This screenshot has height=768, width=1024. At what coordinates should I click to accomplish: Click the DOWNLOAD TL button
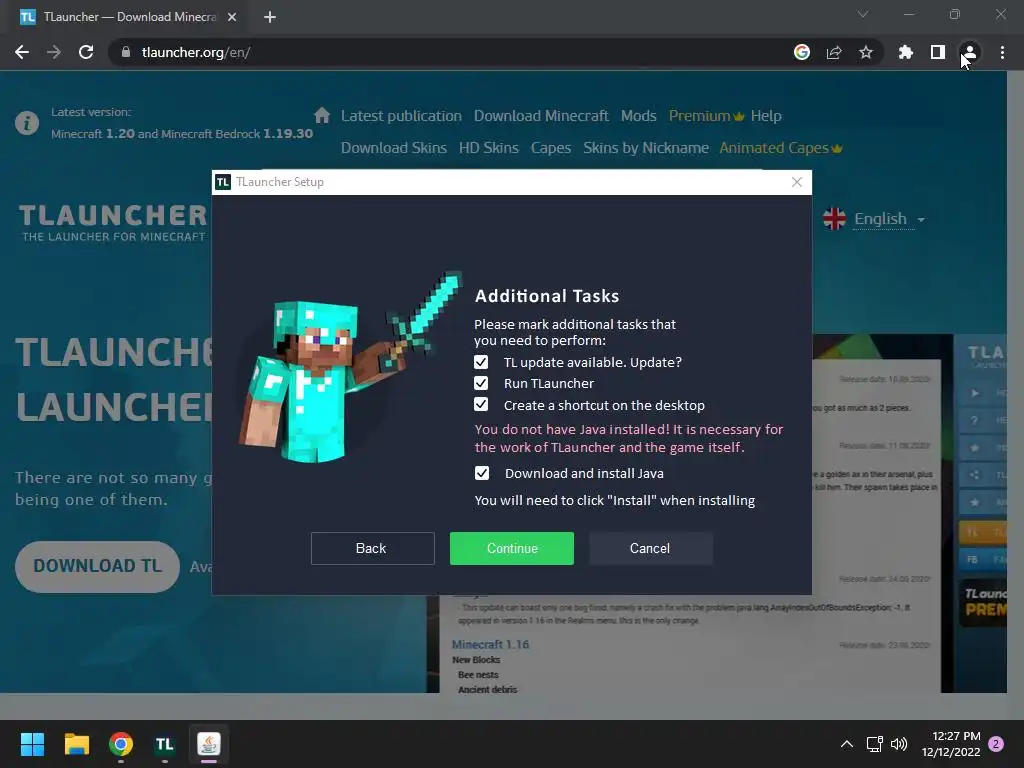tap(97, 566)
